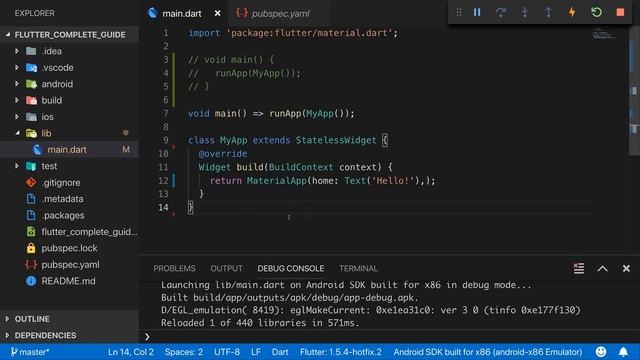Close the bottom panel

[x=626, y=269]
